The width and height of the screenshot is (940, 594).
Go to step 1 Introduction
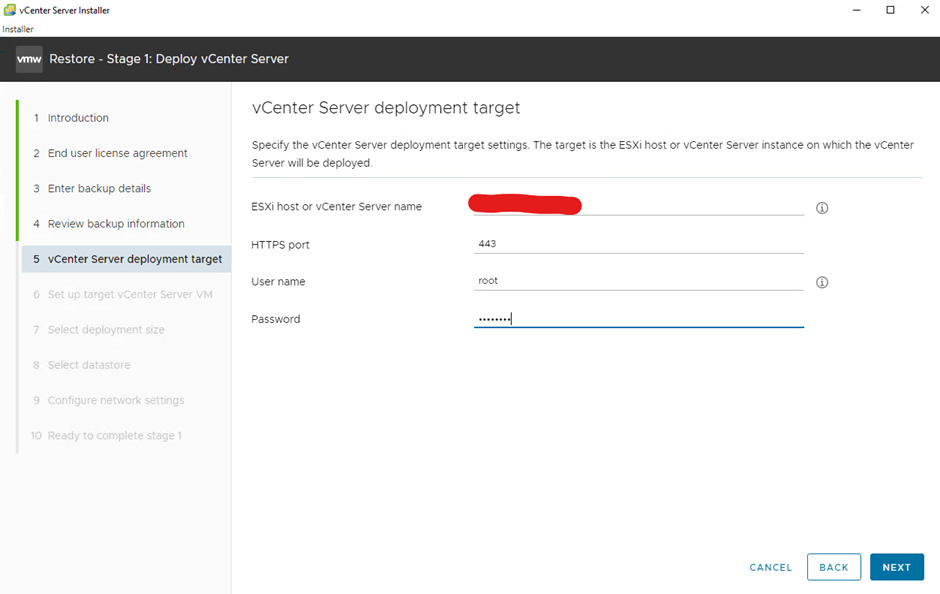78,118
